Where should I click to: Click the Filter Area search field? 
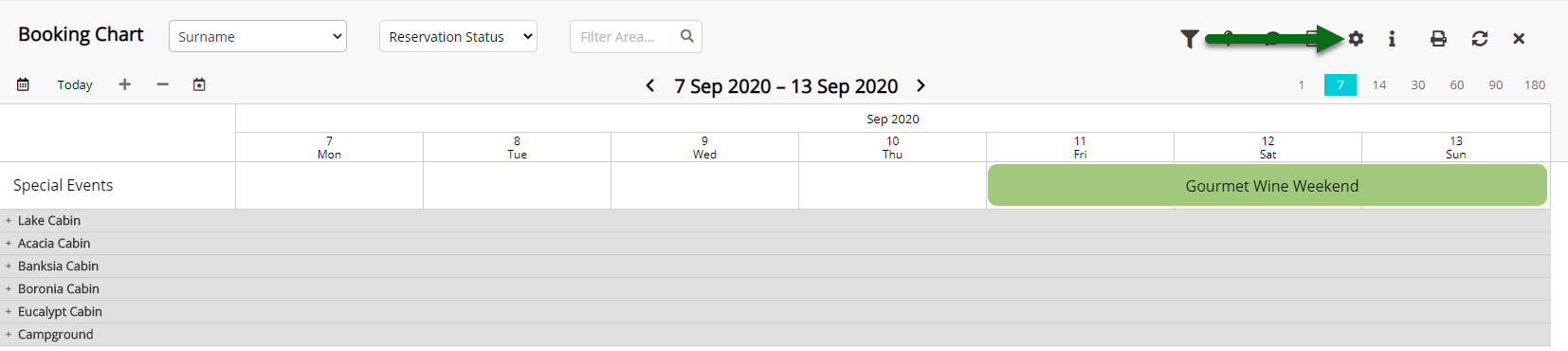click(x=636, y=36)
